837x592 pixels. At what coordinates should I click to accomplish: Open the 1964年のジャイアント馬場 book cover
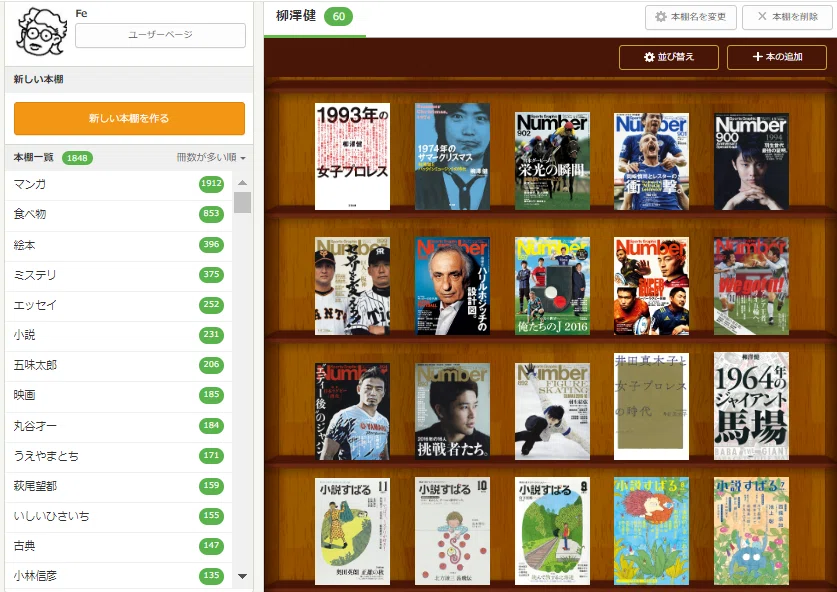coord(751,406)
